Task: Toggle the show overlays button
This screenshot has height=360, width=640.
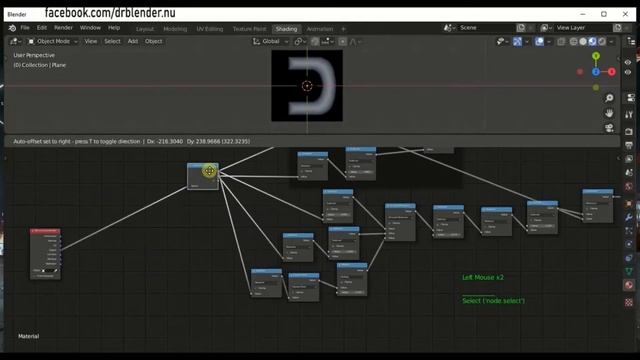Action: (539, 41)
